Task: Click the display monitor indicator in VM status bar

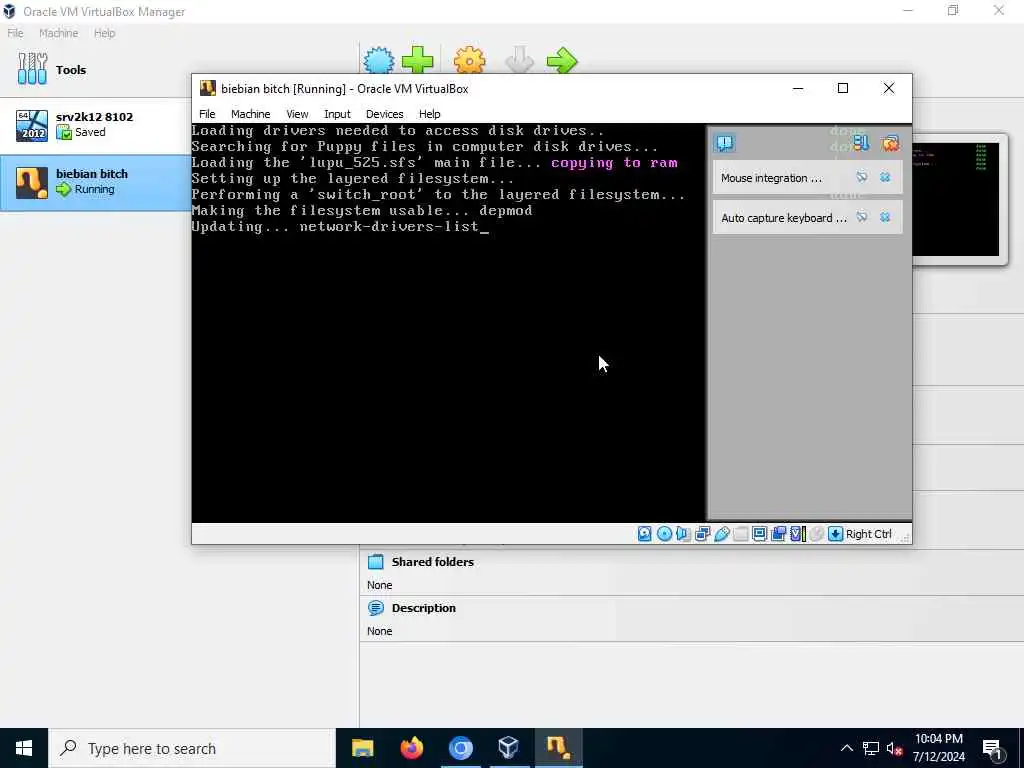Action: click(x=760, y=534)
